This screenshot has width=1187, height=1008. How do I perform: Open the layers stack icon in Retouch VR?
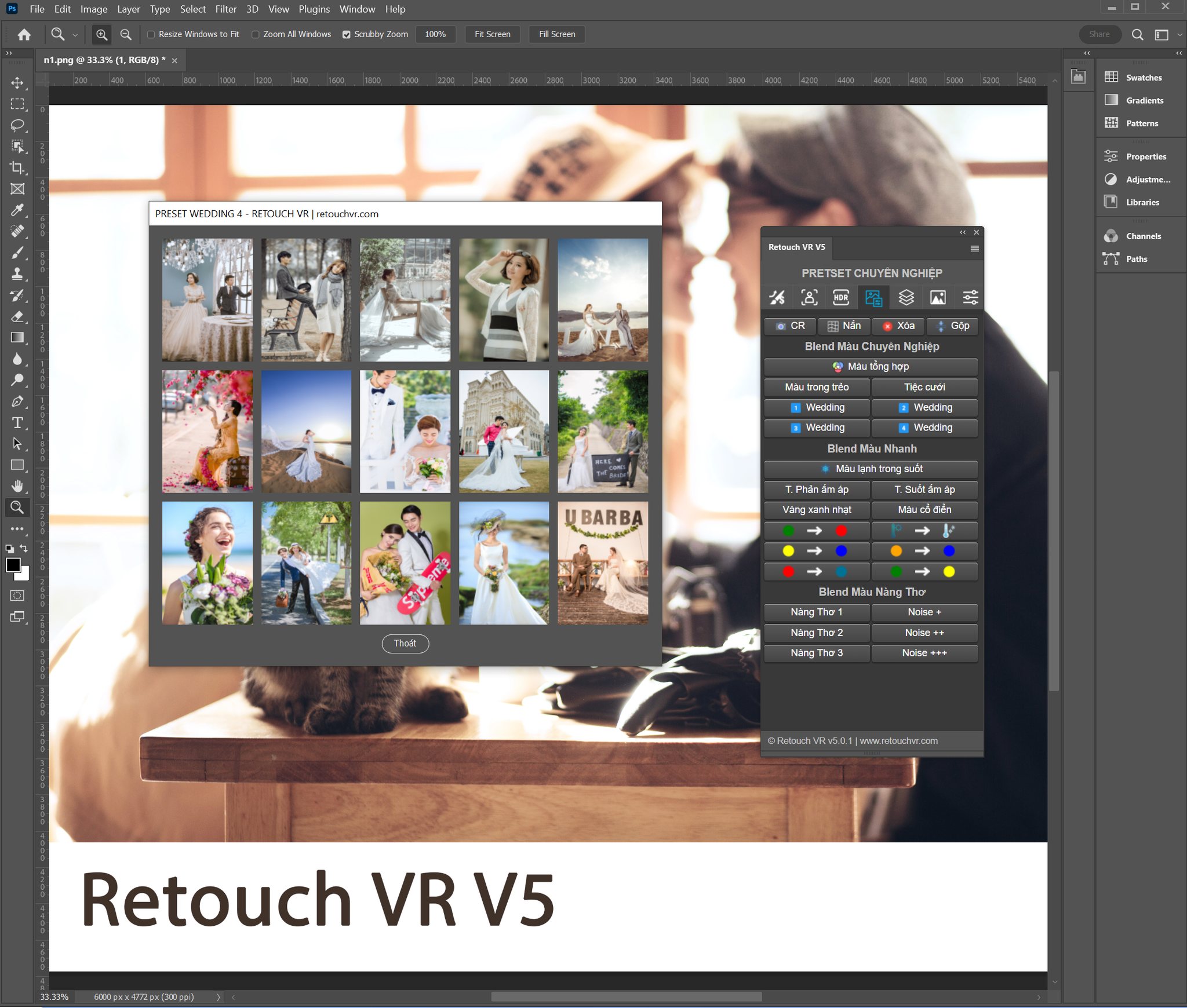[906, 298]
